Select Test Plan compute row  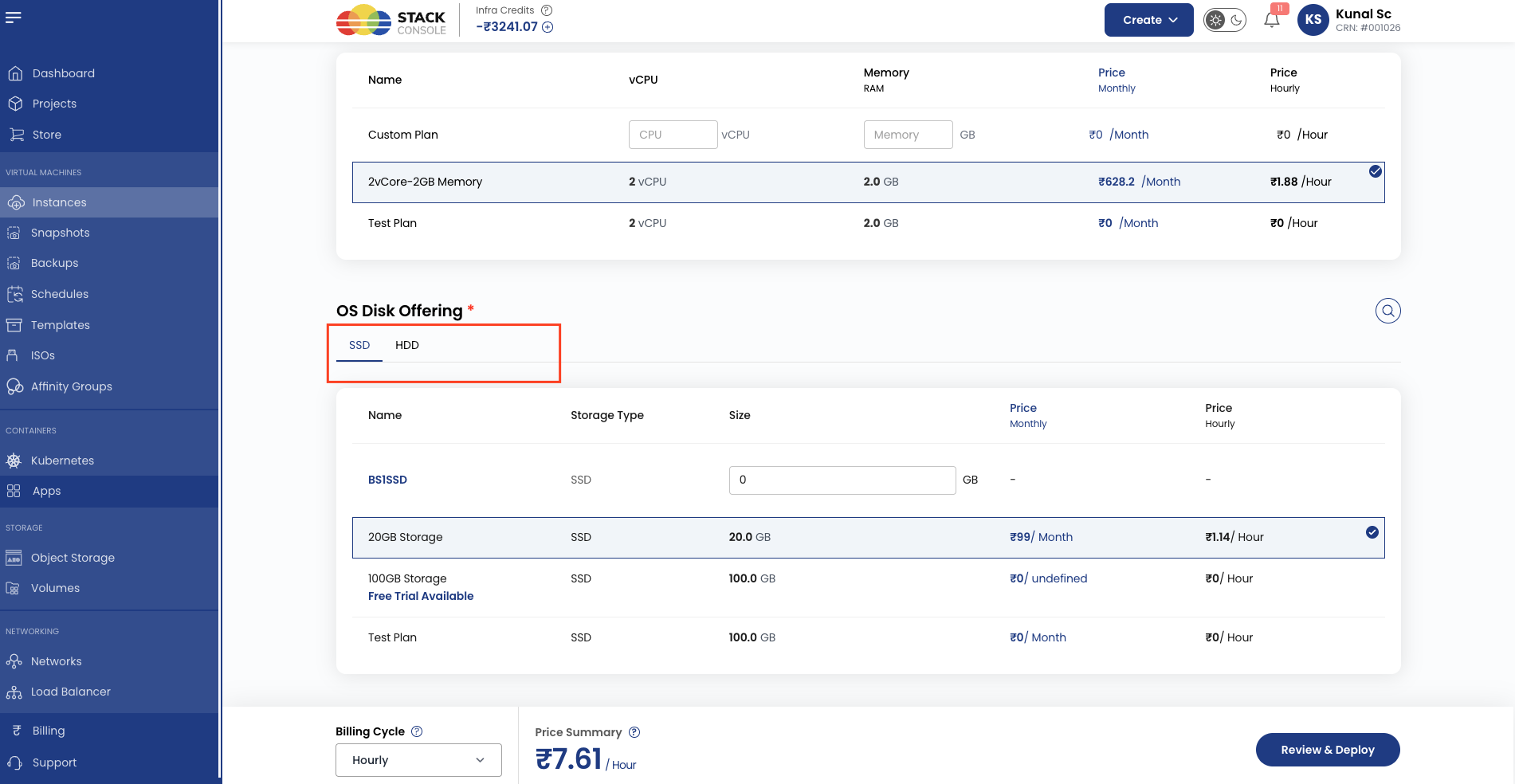coord(869,223)
